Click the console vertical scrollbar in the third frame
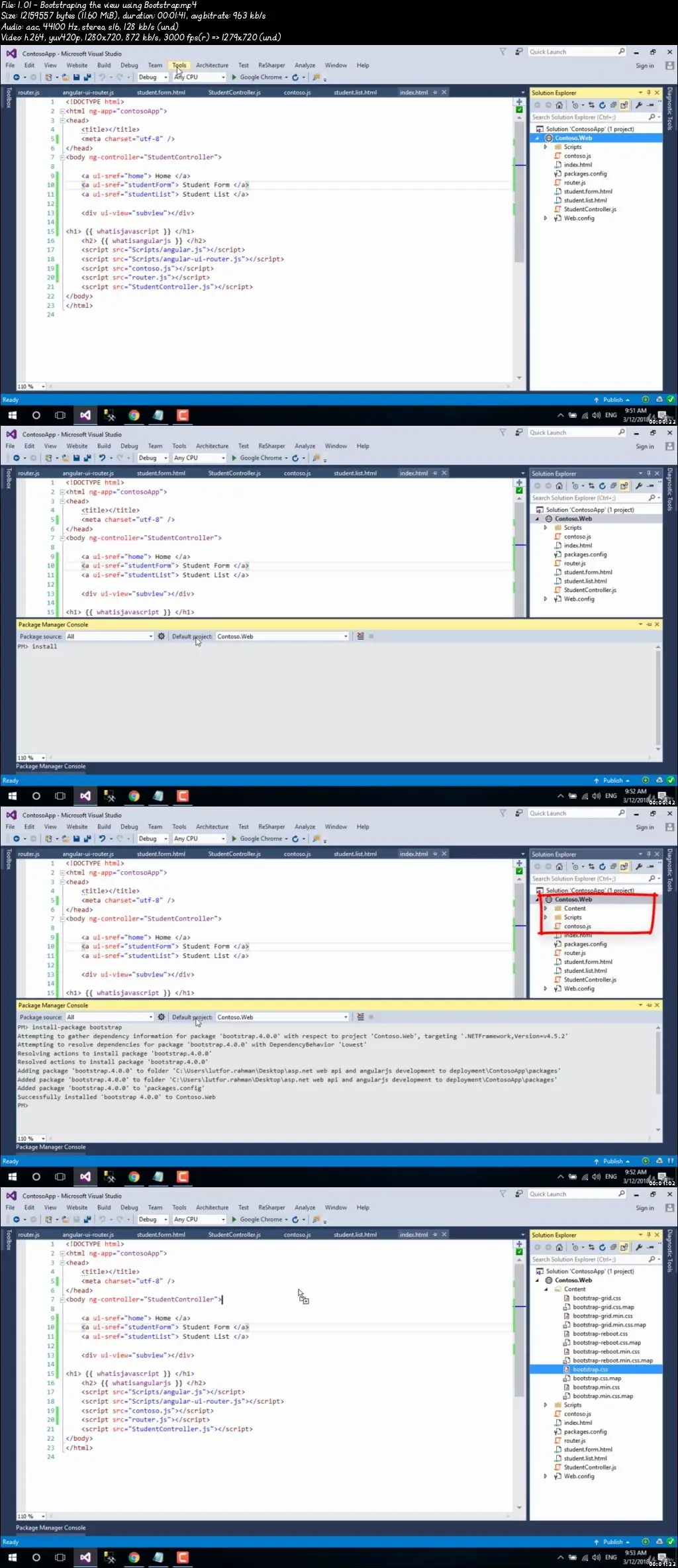Viewport: 678px width, 1568px height. click(658, 1064)
